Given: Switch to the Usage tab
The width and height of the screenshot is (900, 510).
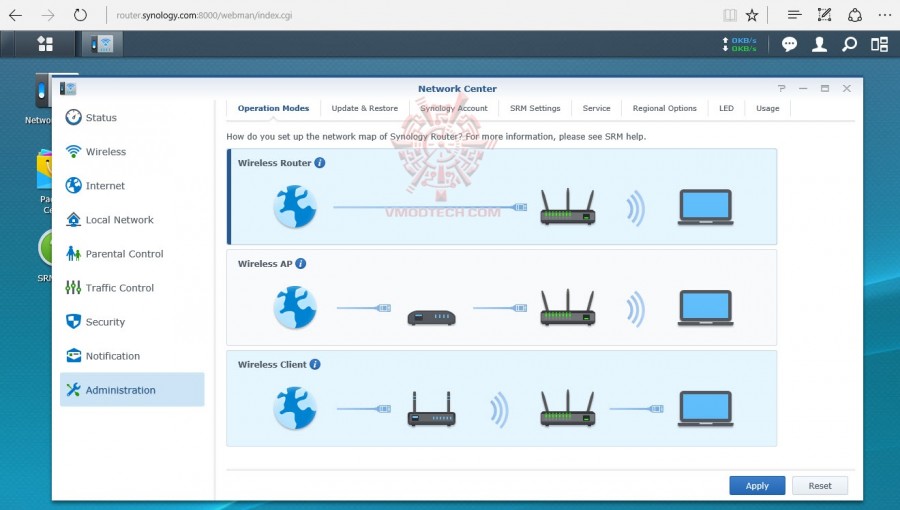Looking at the screenshot, I should [x=767, y=108].
